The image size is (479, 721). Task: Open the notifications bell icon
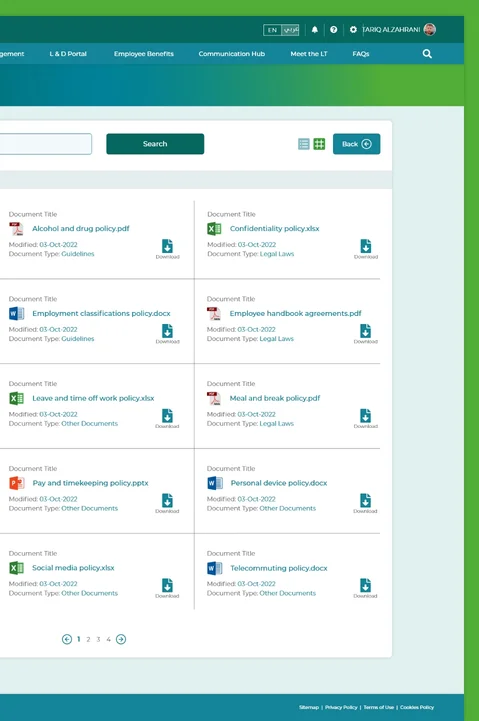pos(314,29)
